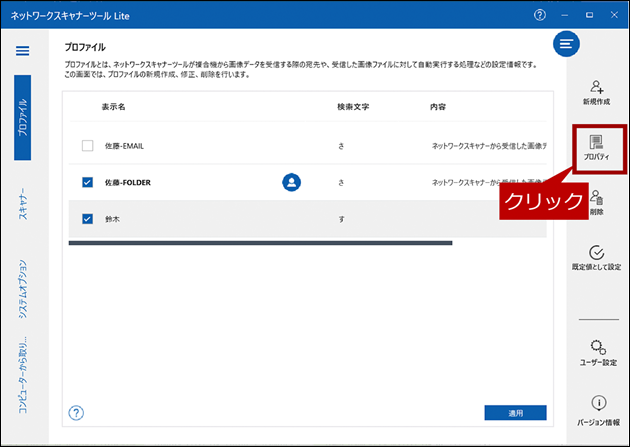630x447 pixels.
Task: Check the 佐藤-EMAIL profile checkbox
Action: 87,146
